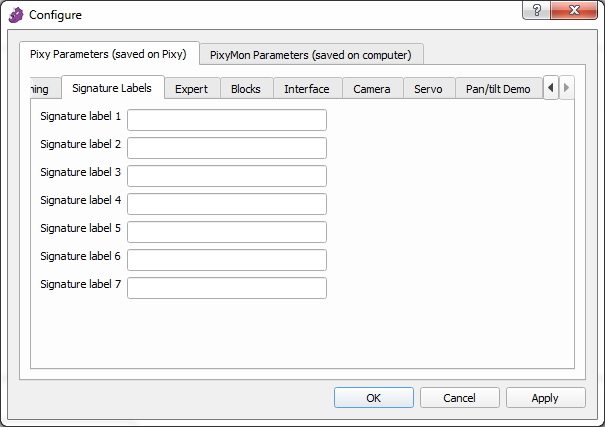The width and height of the screenshot is (605, 427).
Task: Select the Signature label 7 input
Action: point(227,288)
